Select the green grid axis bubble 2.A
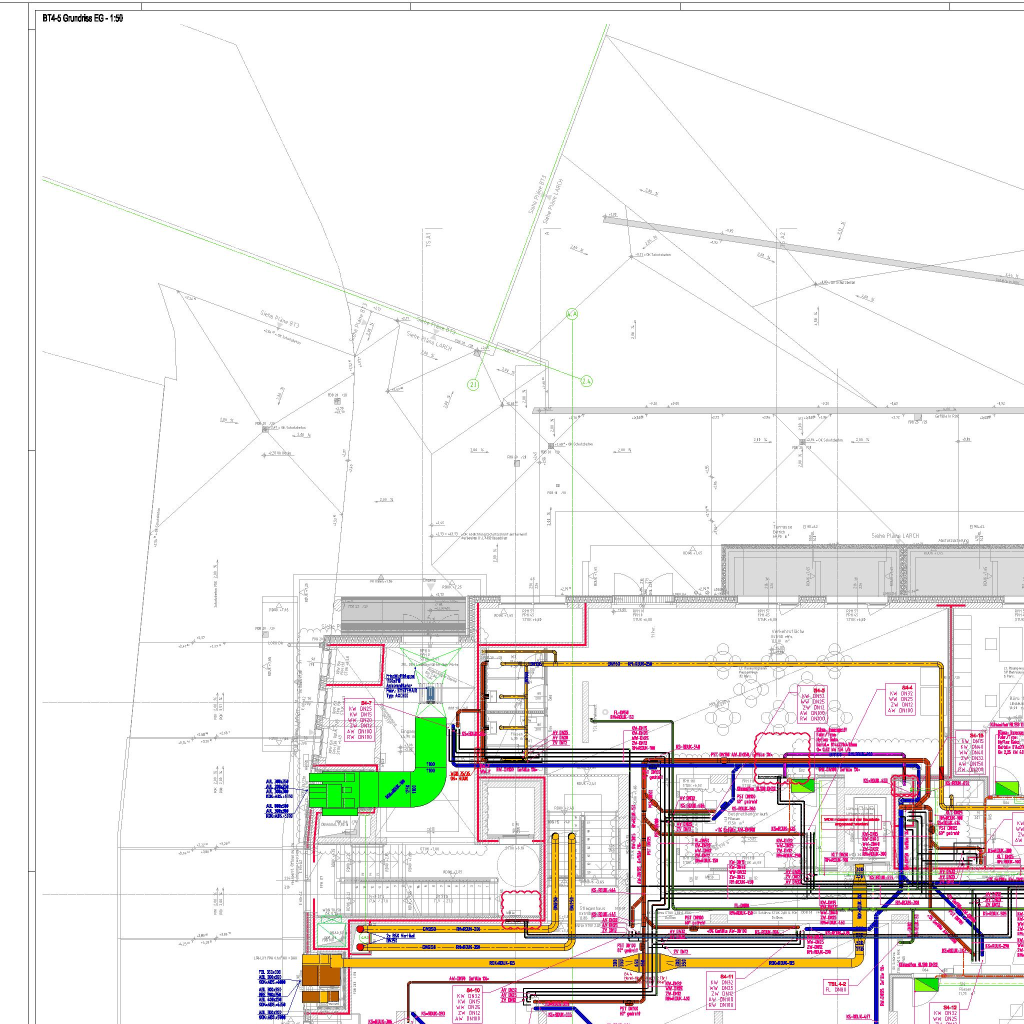This screenshot has height=1024, width=1024. pos(587,380)
